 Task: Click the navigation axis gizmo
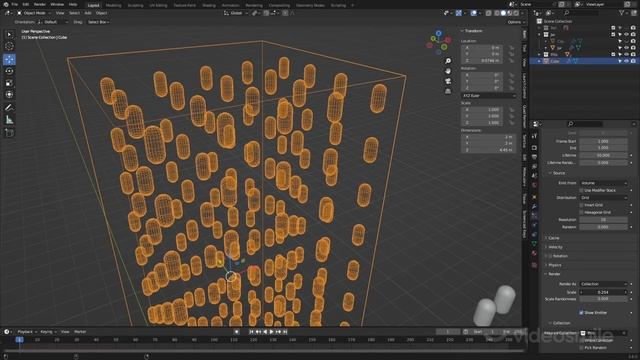point(439,41)
